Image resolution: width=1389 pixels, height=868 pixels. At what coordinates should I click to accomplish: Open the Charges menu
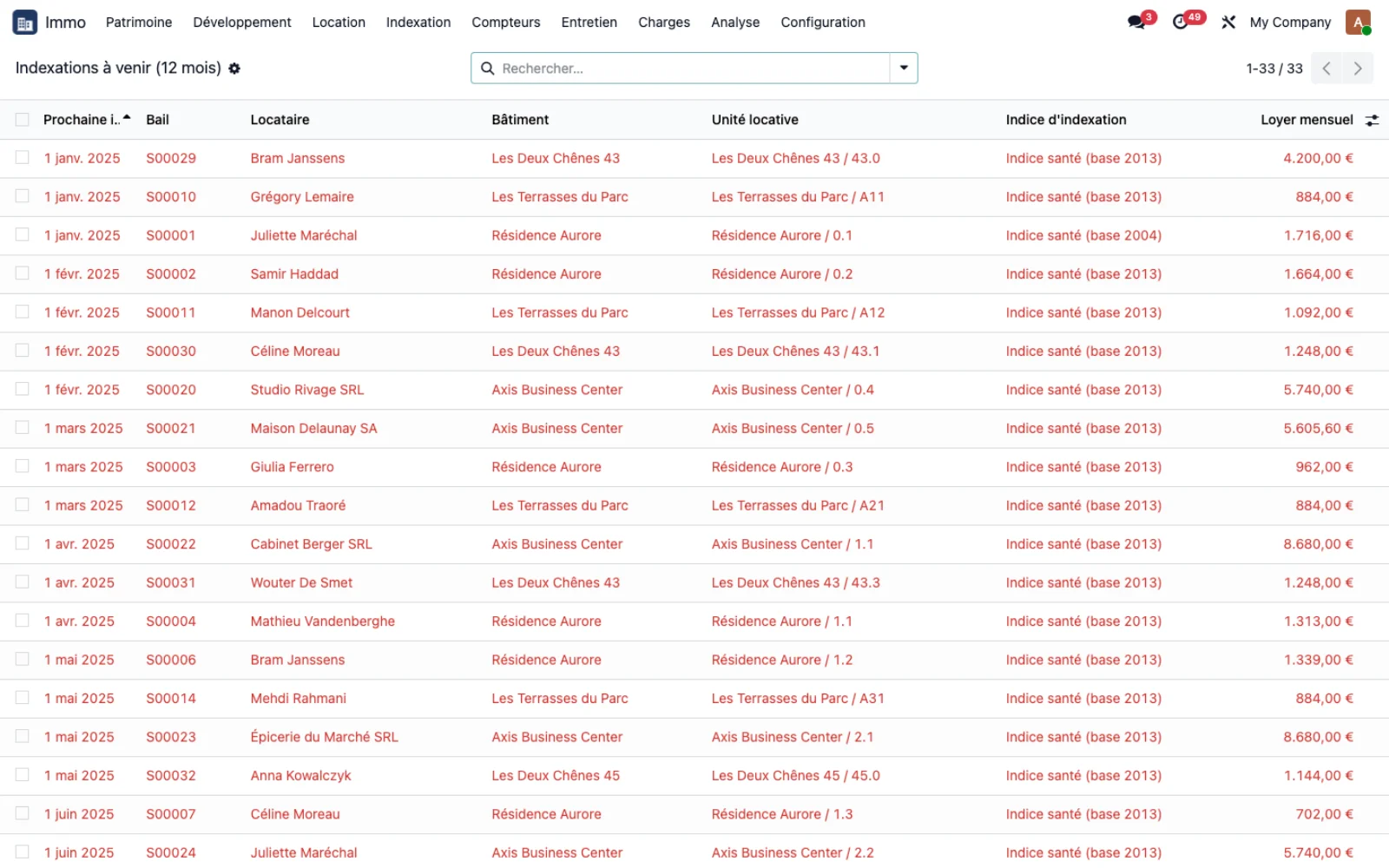[x=664, y=23]
